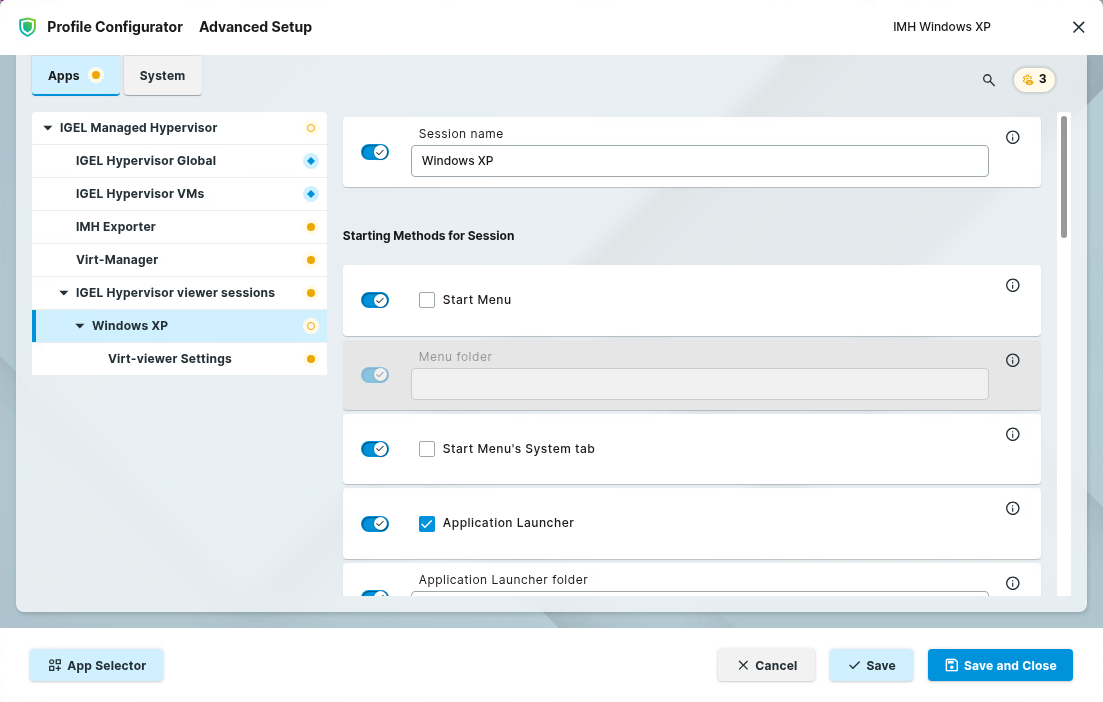Viewport: 1103px width, 702px height.
Task: Switch to the System tab
Action: (162, 76)
